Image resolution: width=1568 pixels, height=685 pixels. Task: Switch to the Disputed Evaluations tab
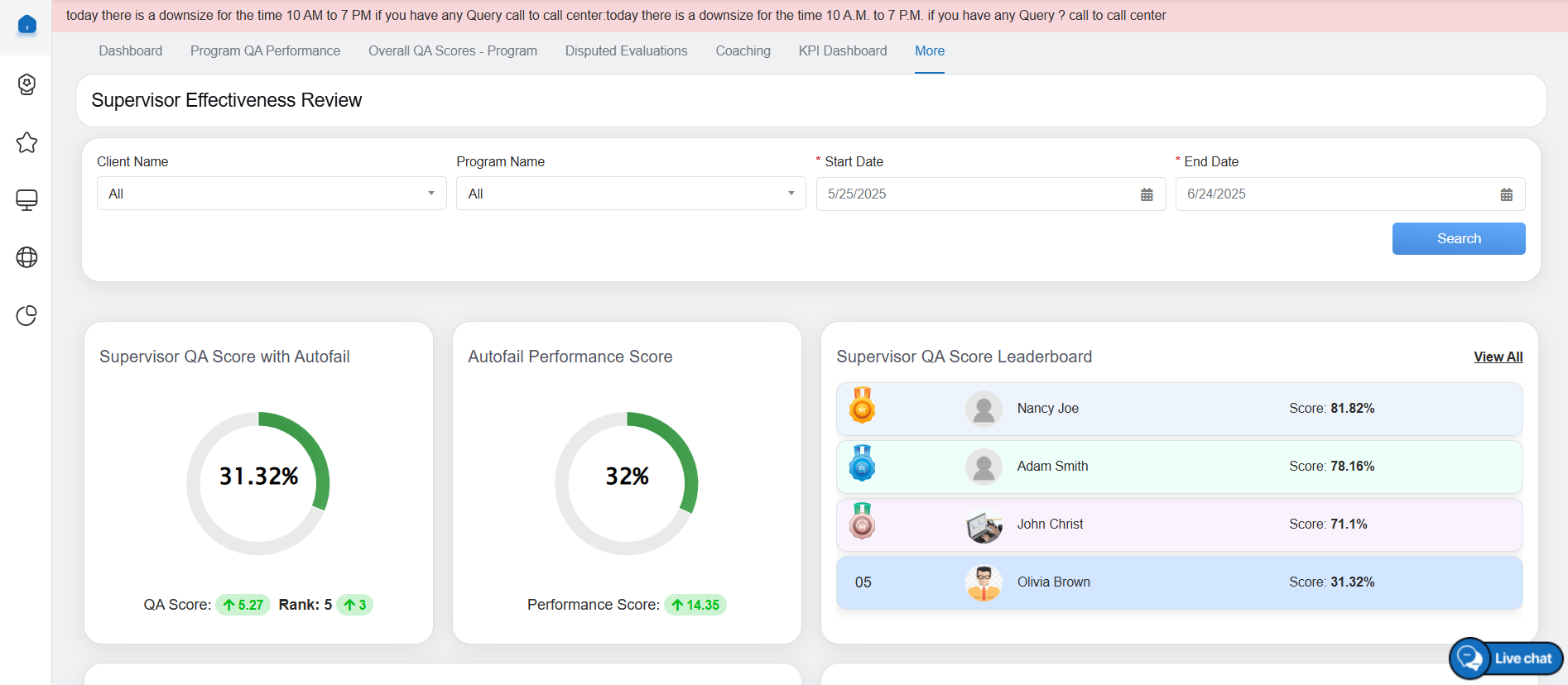pyautogui.click(x=626, y=51)
